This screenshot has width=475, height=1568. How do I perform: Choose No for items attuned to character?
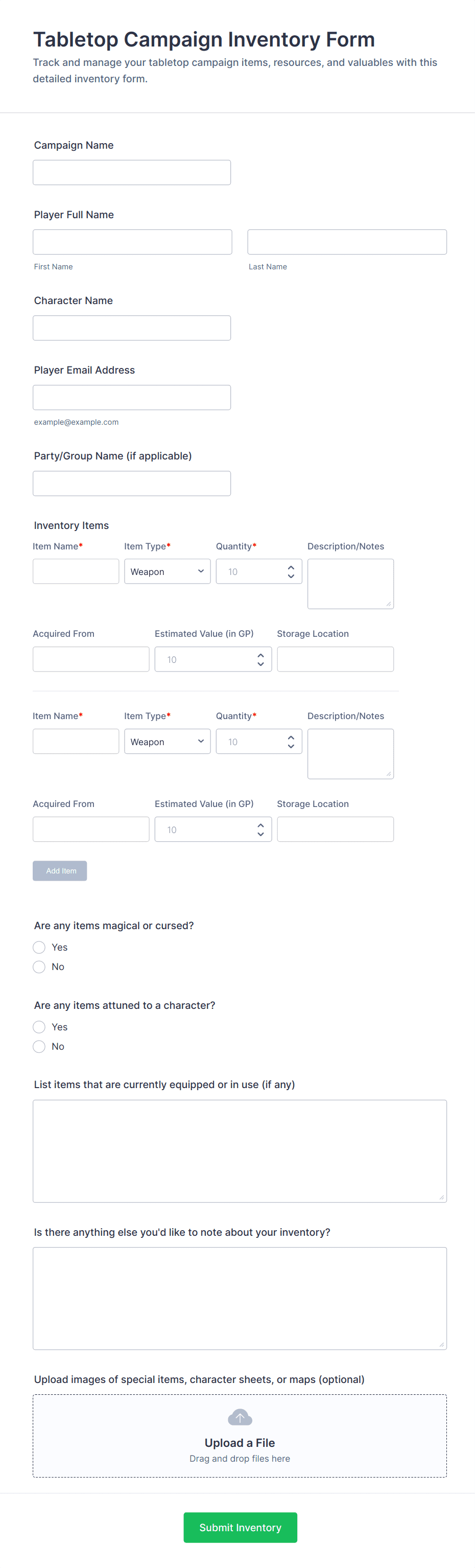[x=39, y=1046]
